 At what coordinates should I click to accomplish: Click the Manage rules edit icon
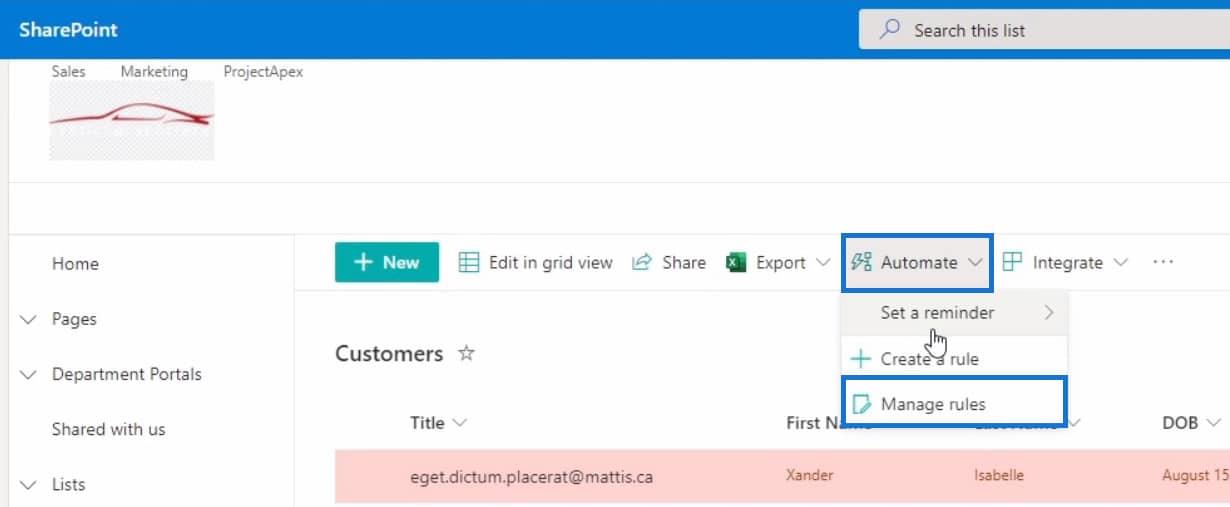[x=860, y=404]
